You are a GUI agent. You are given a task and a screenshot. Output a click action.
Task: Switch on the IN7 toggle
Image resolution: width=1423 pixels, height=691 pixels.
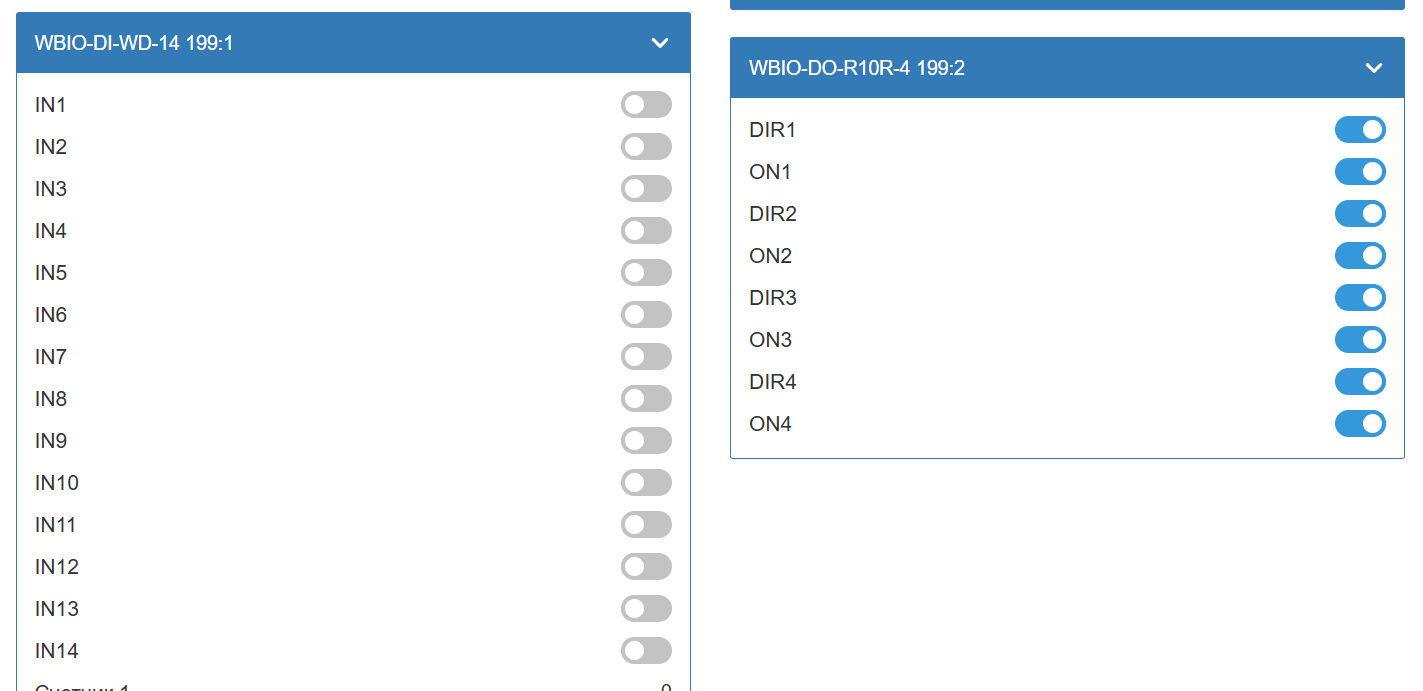[x=646, y=357]
